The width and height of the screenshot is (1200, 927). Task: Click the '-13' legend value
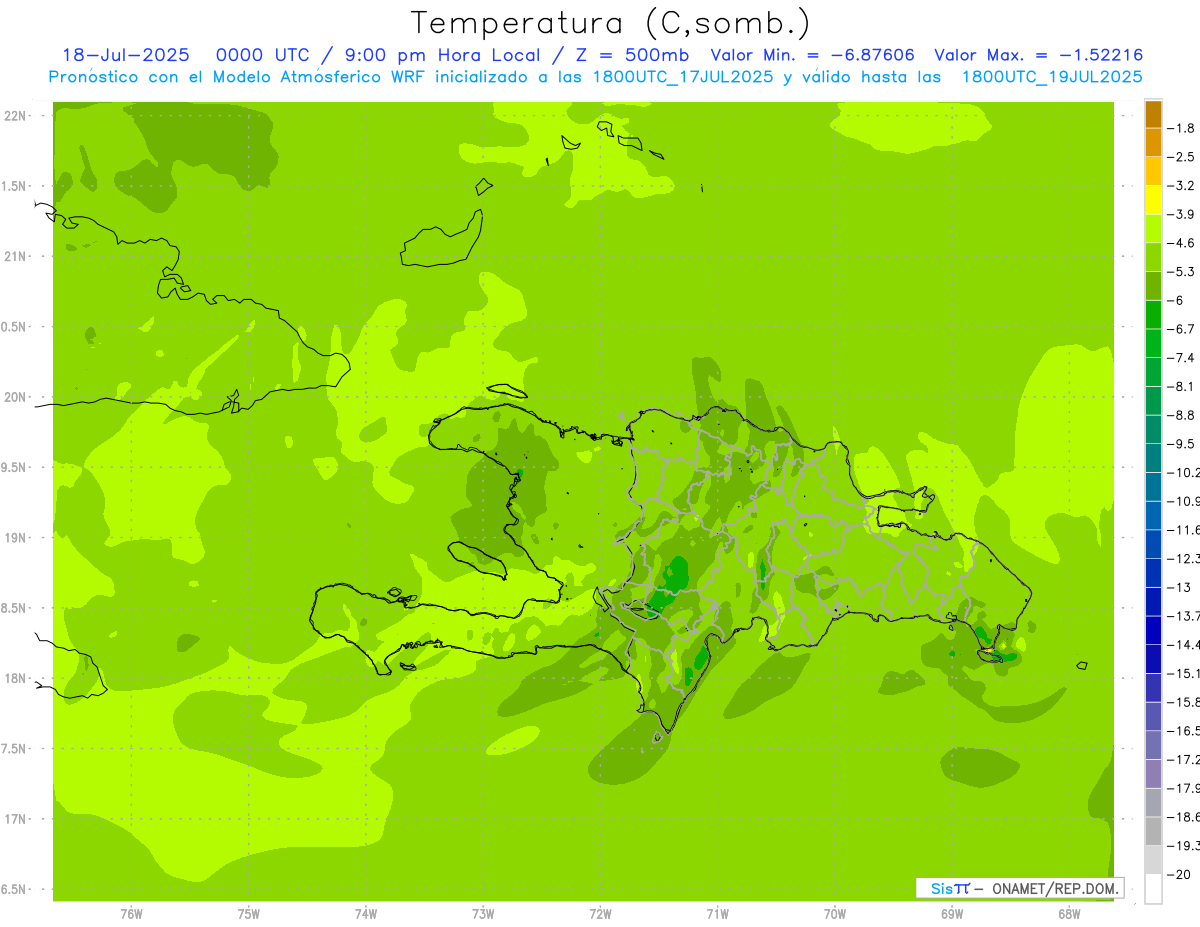(x=1178, y=588)
